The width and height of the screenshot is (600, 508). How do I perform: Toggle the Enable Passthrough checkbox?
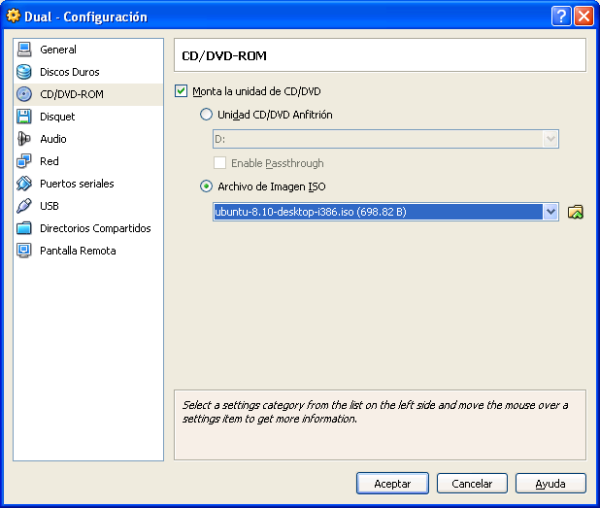[x=220, y=163]
